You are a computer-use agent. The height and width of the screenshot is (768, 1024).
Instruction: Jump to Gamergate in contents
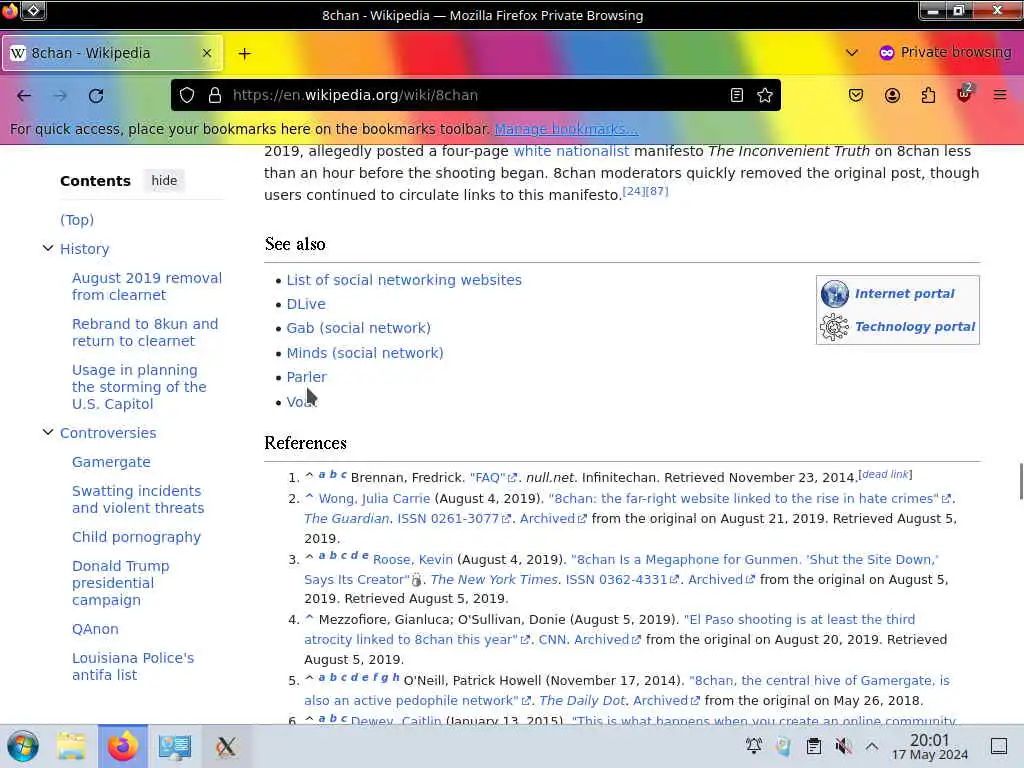111,462
